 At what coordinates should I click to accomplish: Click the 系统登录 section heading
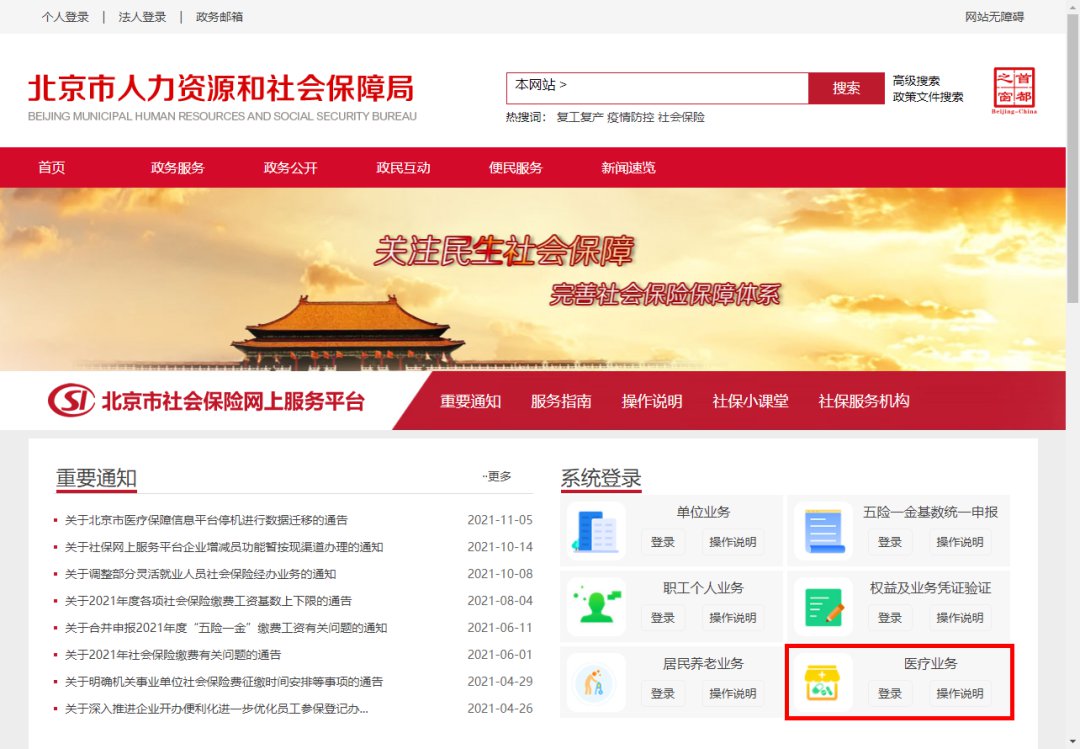coord(601,478)
